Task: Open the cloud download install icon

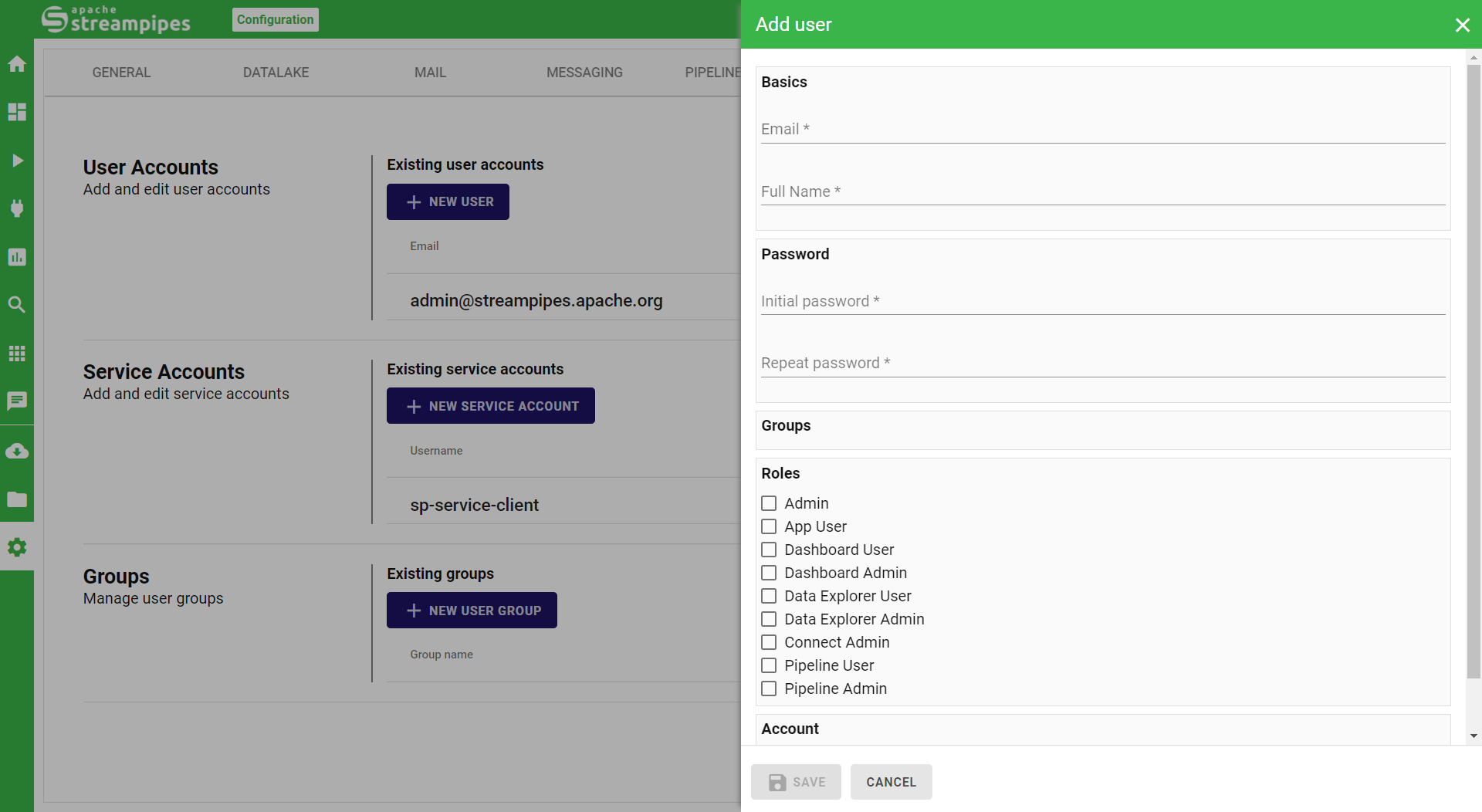Action: pos(17,451)
